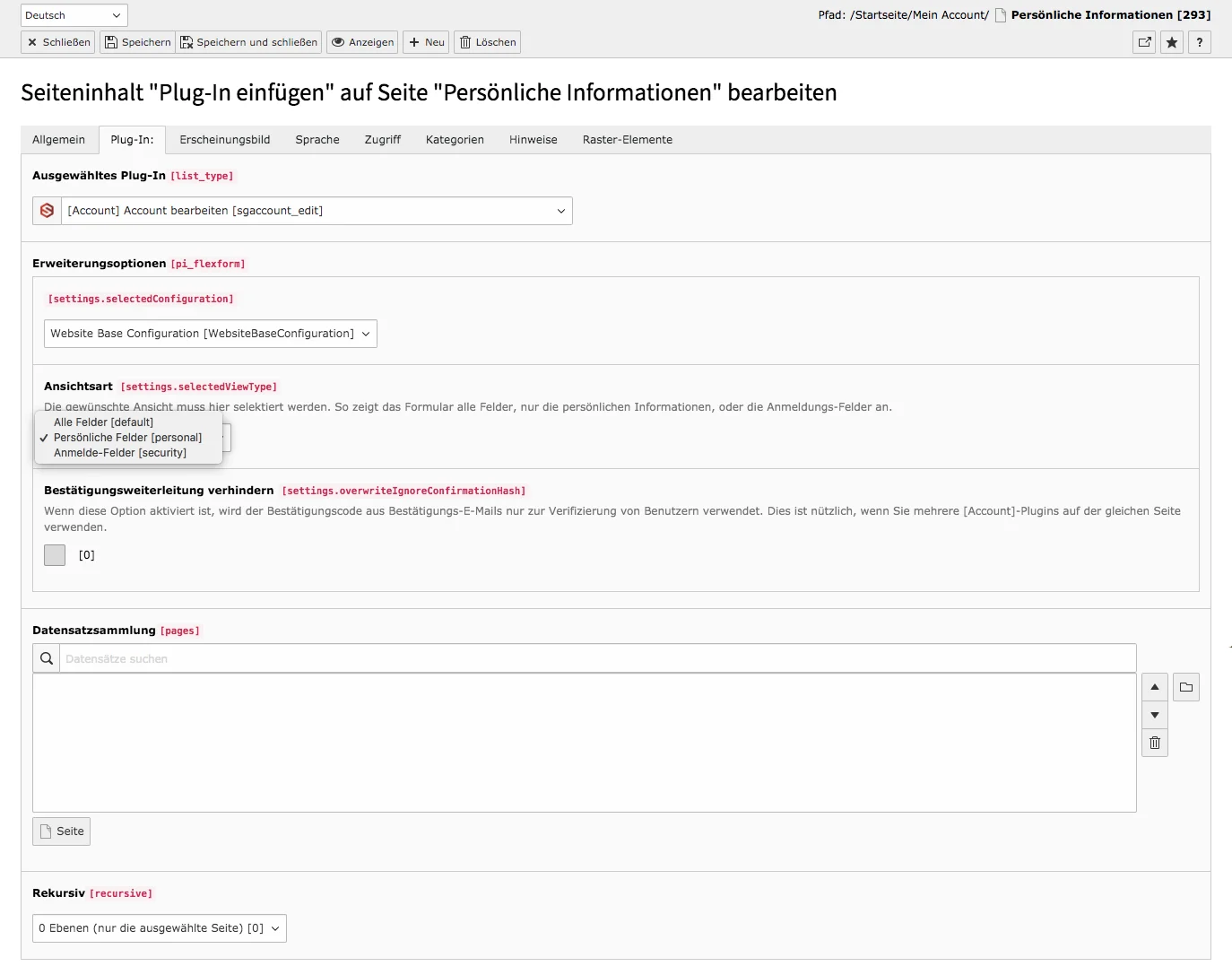Open the help via question mark icon
The height and width of the screenshot is (966, 1232).
pos(1200,42)
